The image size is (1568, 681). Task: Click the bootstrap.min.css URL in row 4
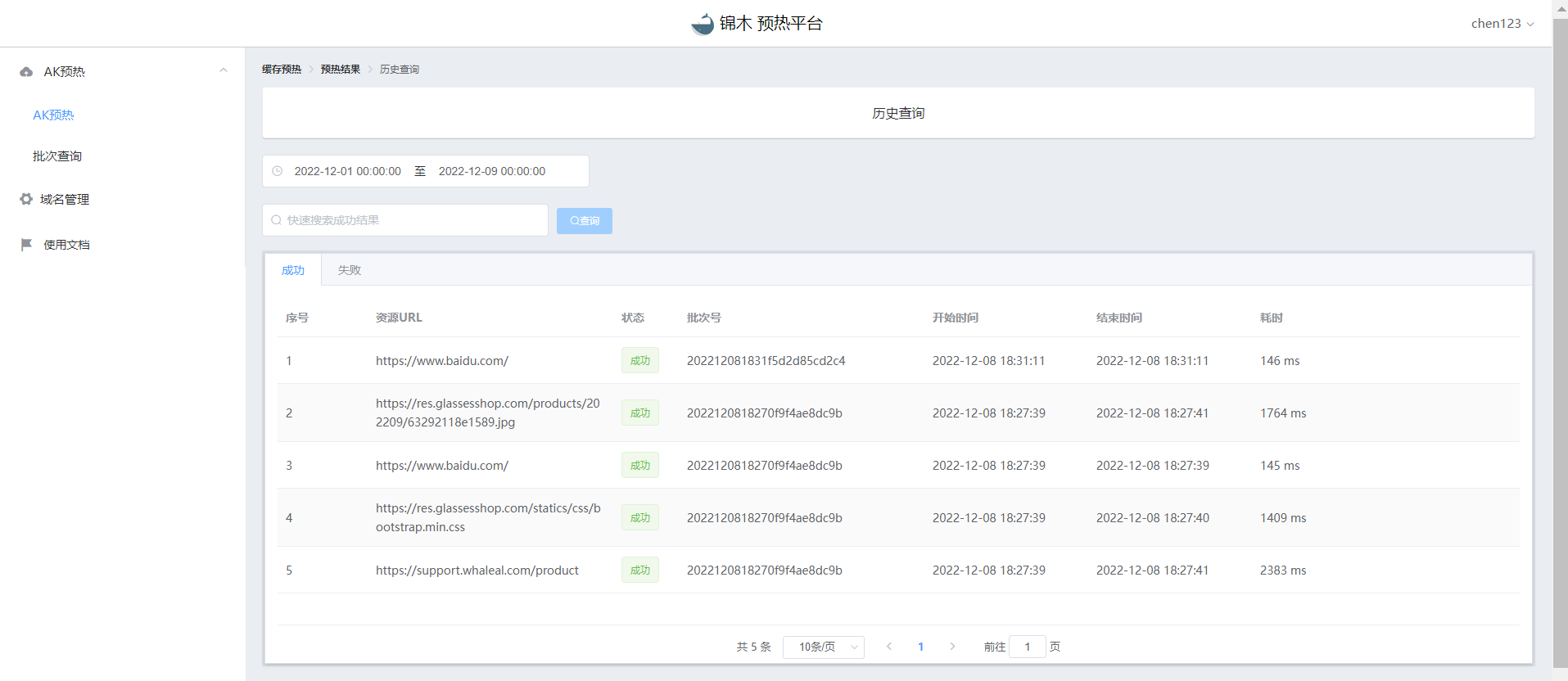(489, 518)
